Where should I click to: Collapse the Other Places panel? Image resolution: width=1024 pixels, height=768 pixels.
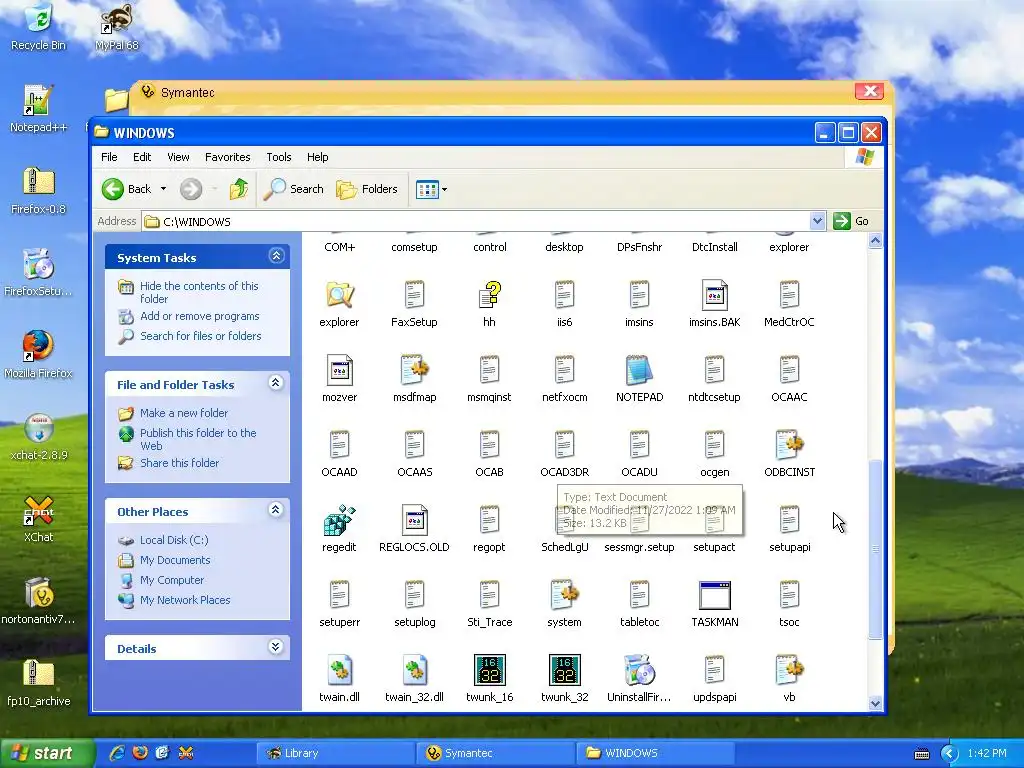276,510
